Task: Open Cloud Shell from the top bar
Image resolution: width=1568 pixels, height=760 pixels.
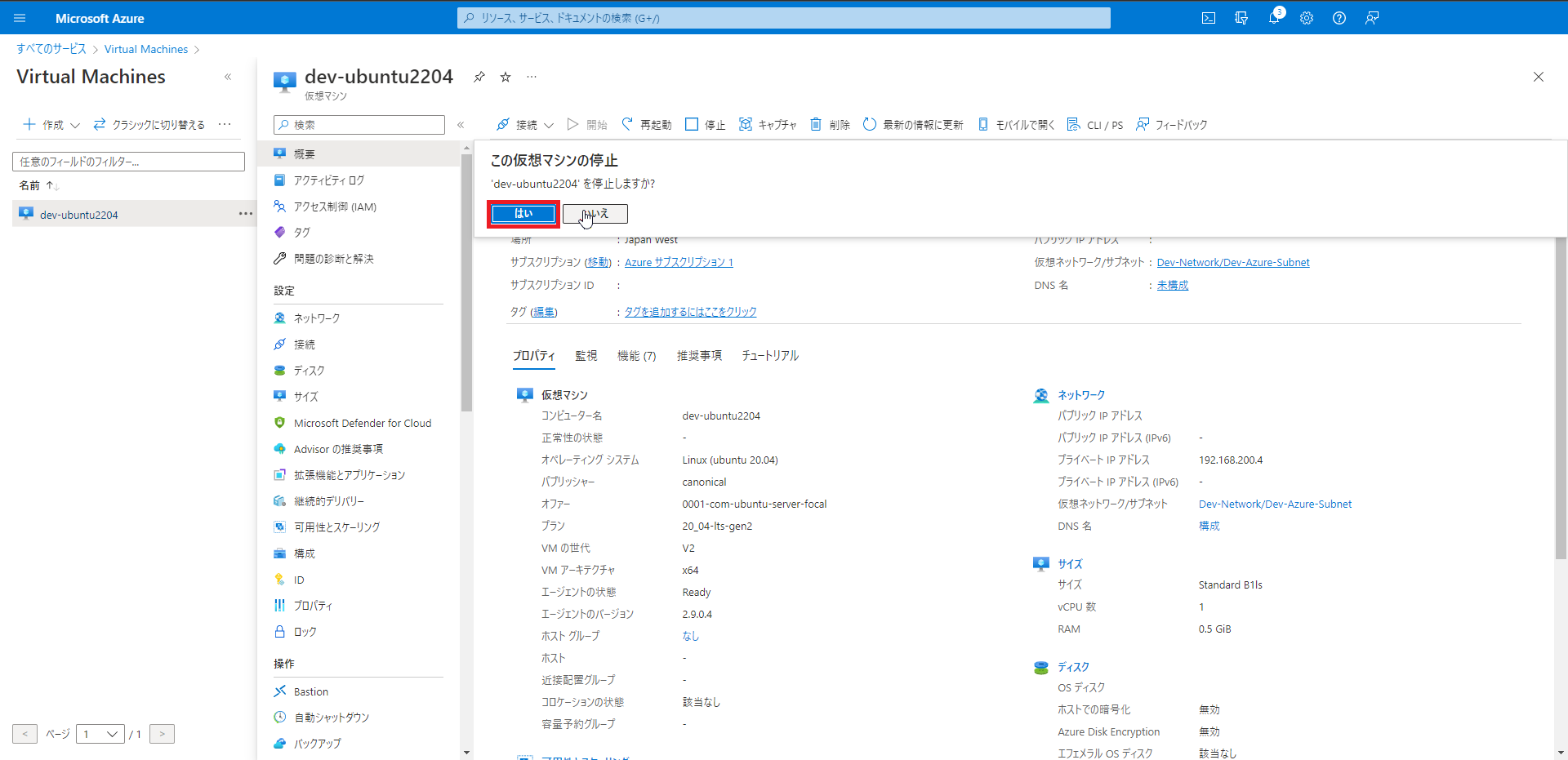Action: tap(1209, 18)
